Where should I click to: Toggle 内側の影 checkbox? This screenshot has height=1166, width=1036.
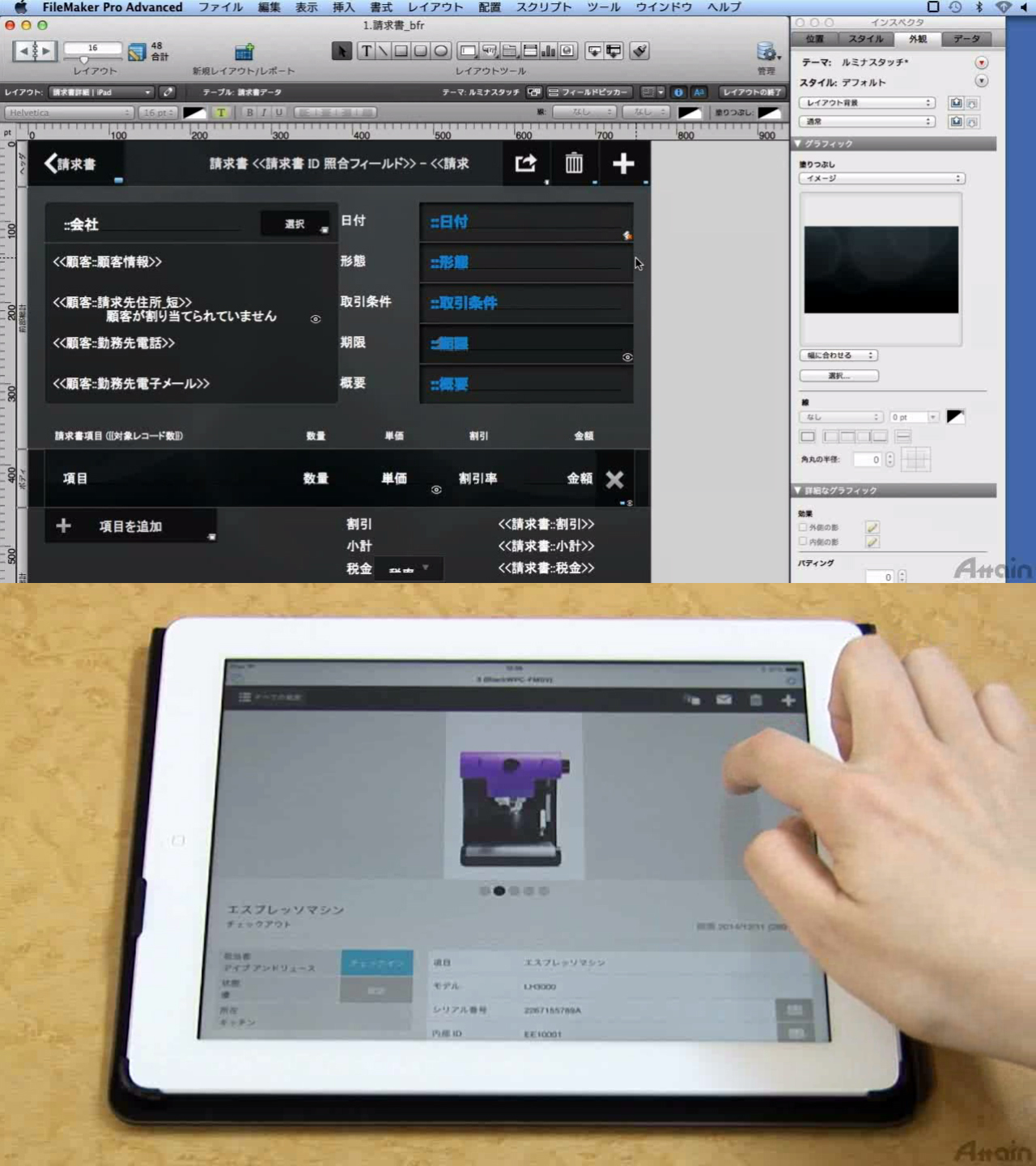803,541
